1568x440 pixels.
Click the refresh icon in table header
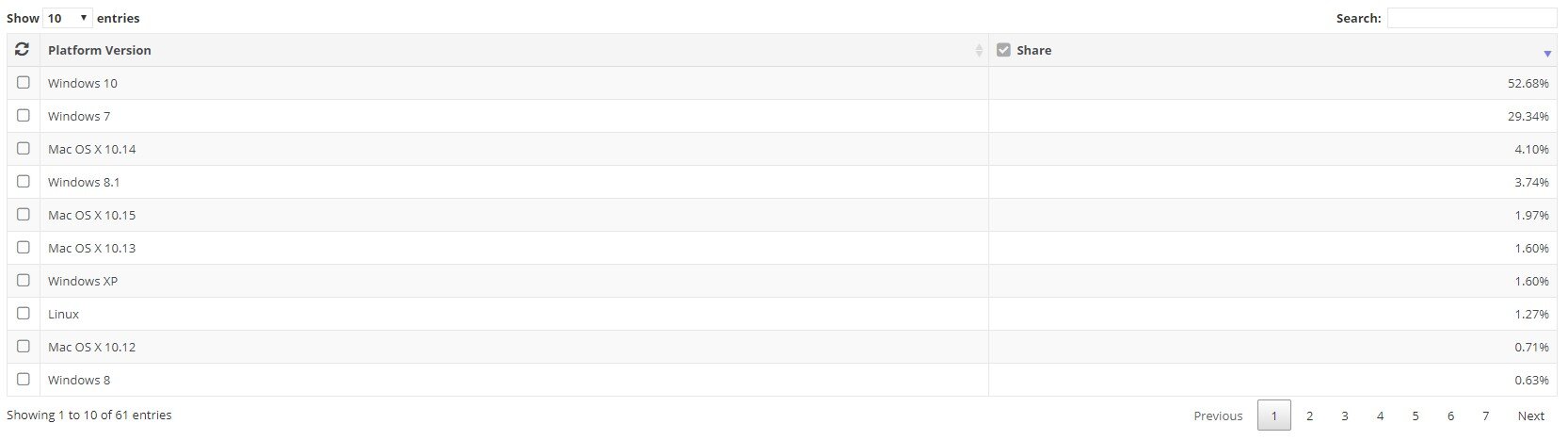(x=23, y=50)
